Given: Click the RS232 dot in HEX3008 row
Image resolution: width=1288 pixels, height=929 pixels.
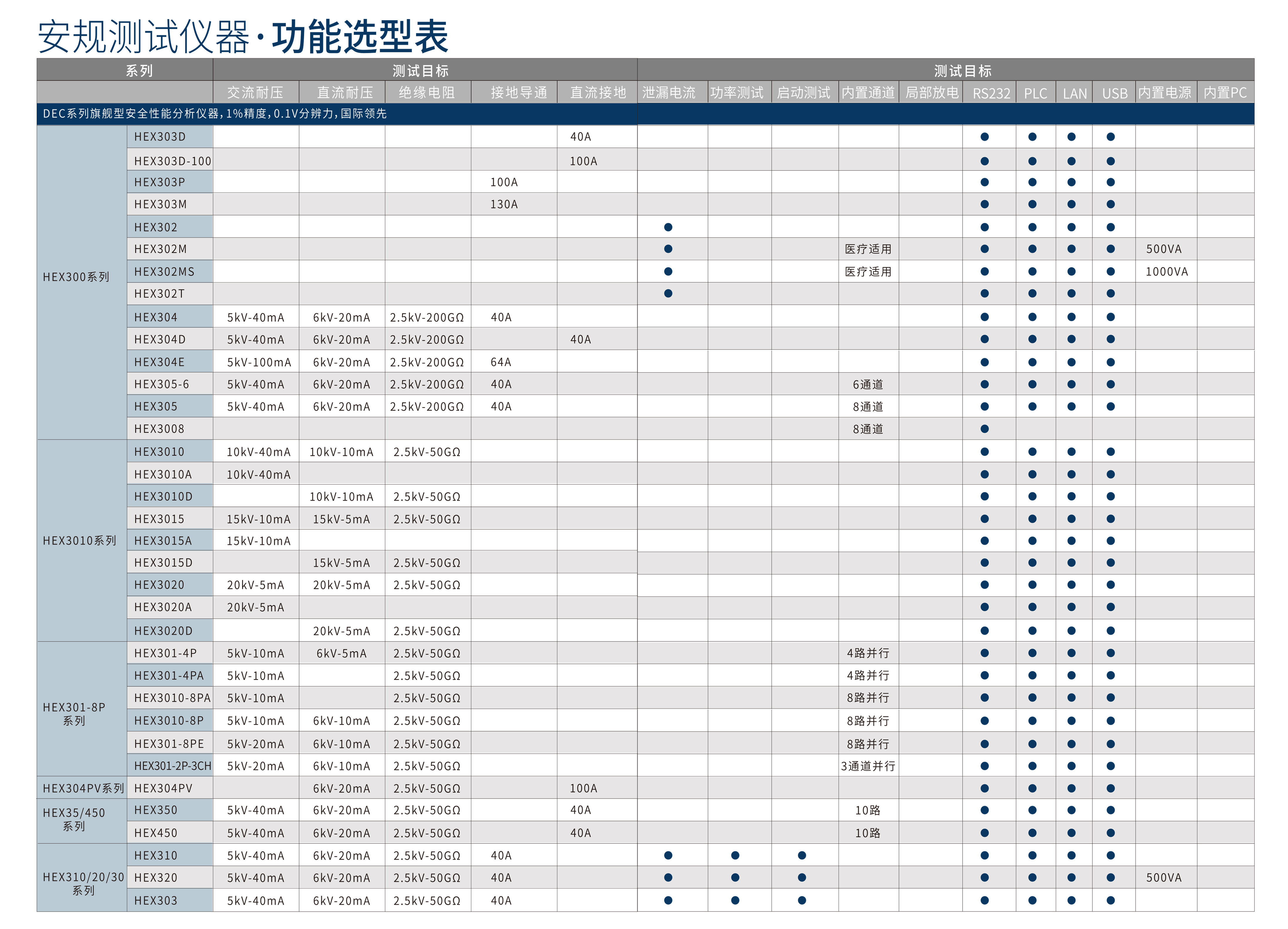Looking at the screenshot, I should coord(984,429).
